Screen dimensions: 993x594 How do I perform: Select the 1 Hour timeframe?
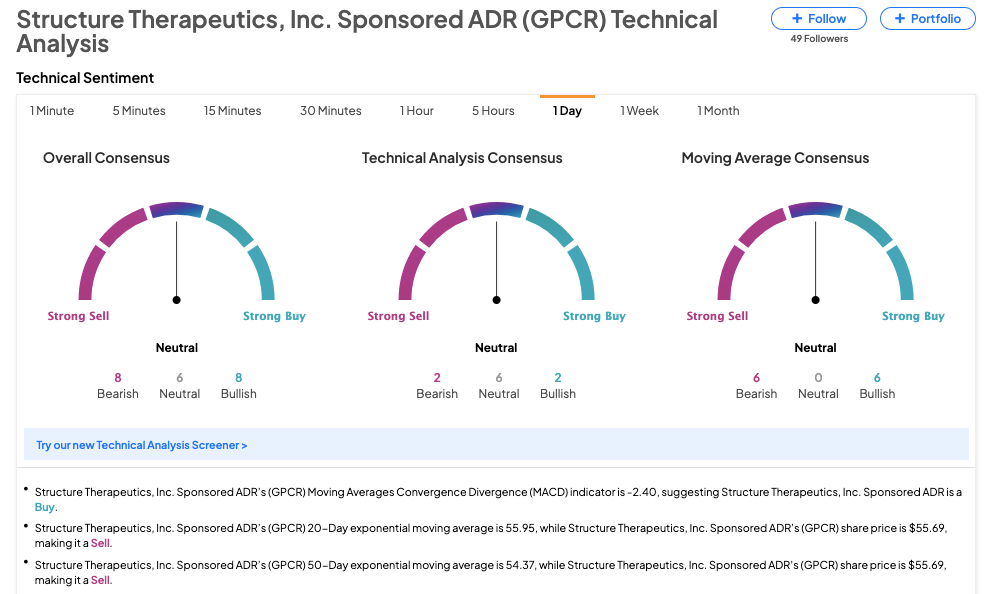416,111
